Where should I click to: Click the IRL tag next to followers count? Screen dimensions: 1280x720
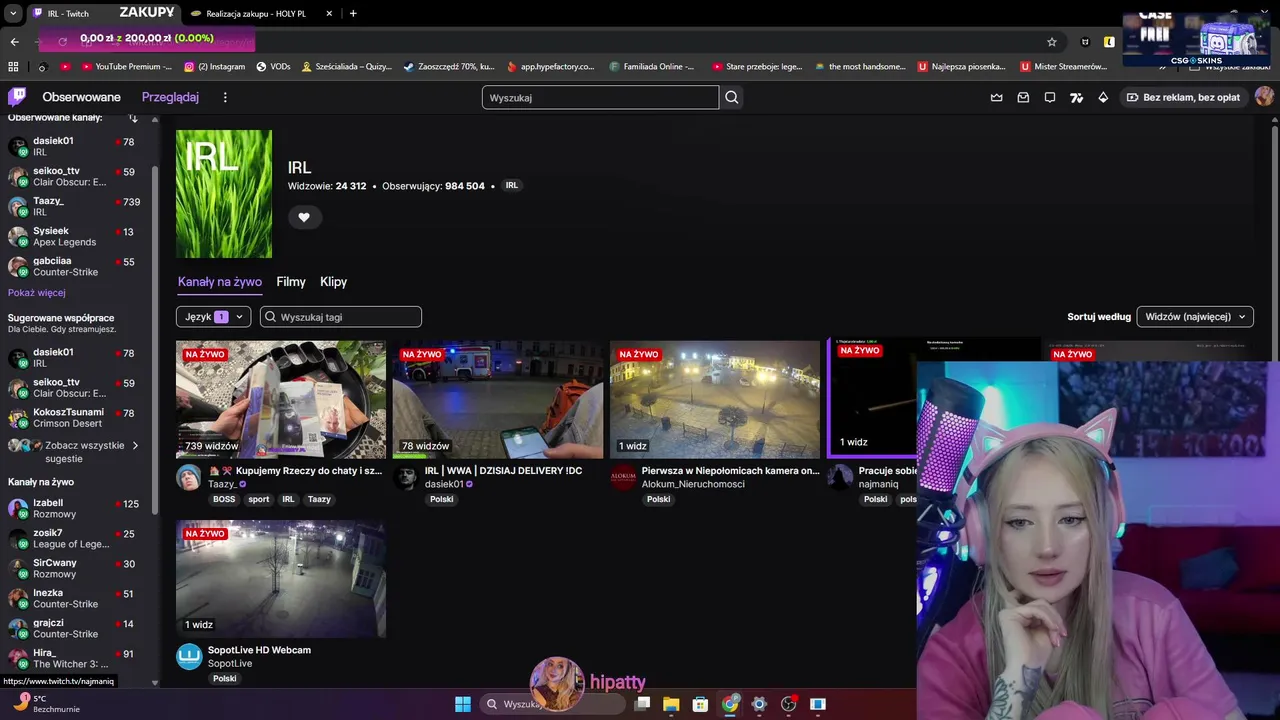pyautogui.click(x=512, y=186)
